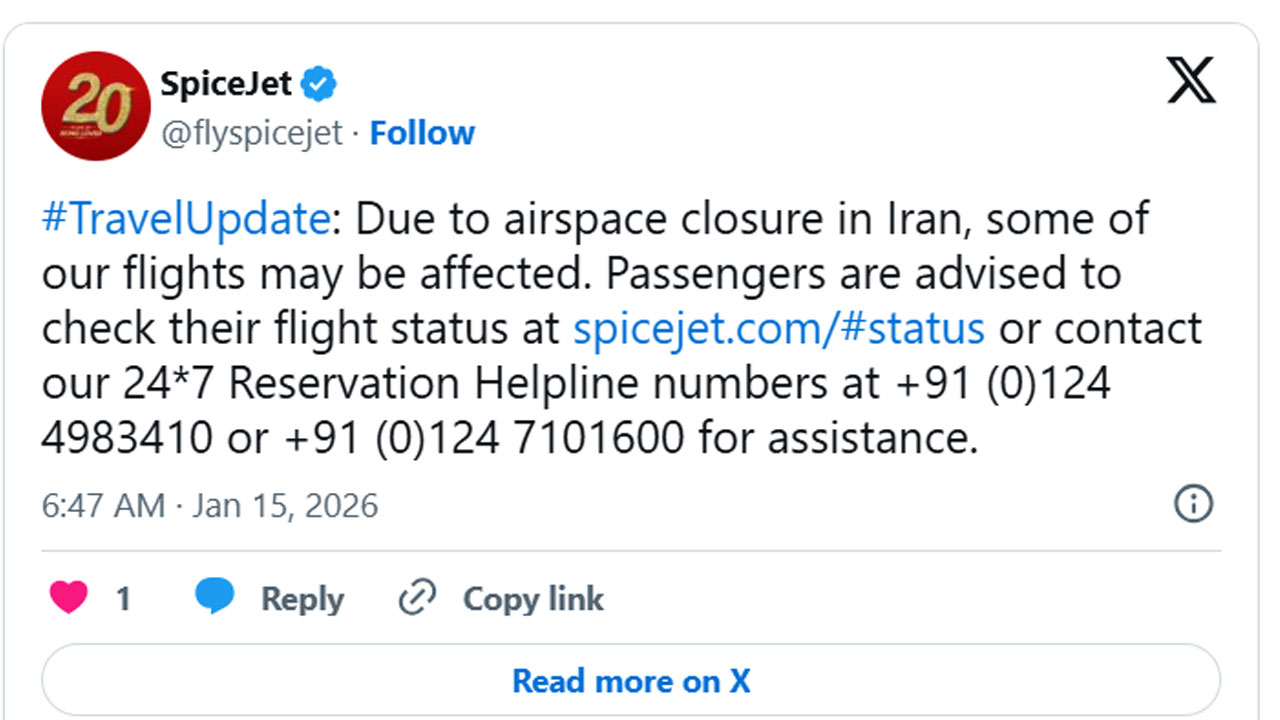Click the reply speech bubble icon
The image size is (1280, 720).
(215, 596)
